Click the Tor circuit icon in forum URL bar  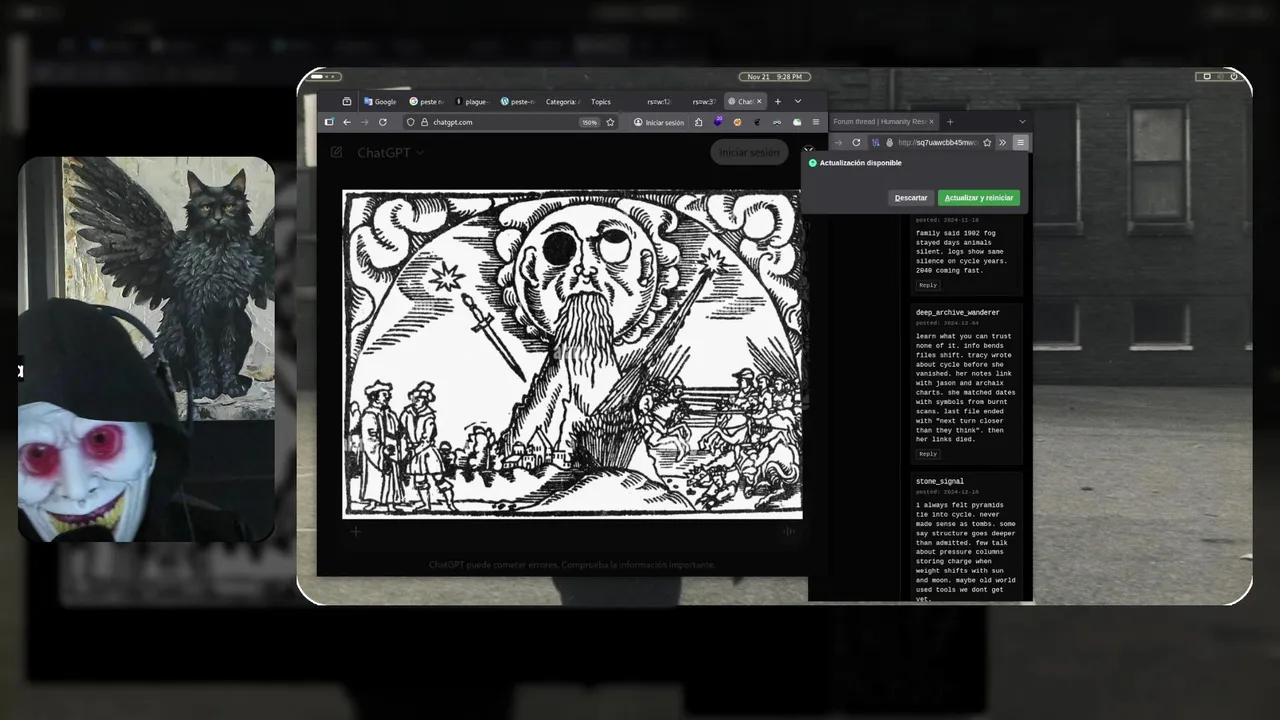tap(876, 143)
